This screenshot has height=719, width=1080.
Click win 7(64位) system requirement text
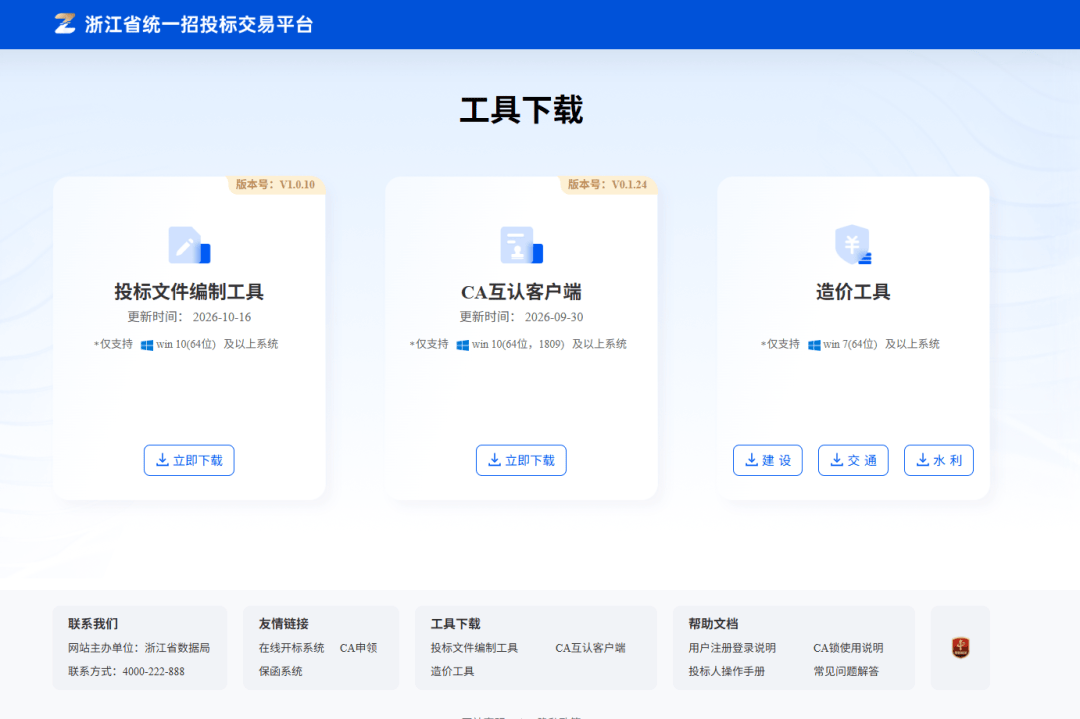(850, 344)
